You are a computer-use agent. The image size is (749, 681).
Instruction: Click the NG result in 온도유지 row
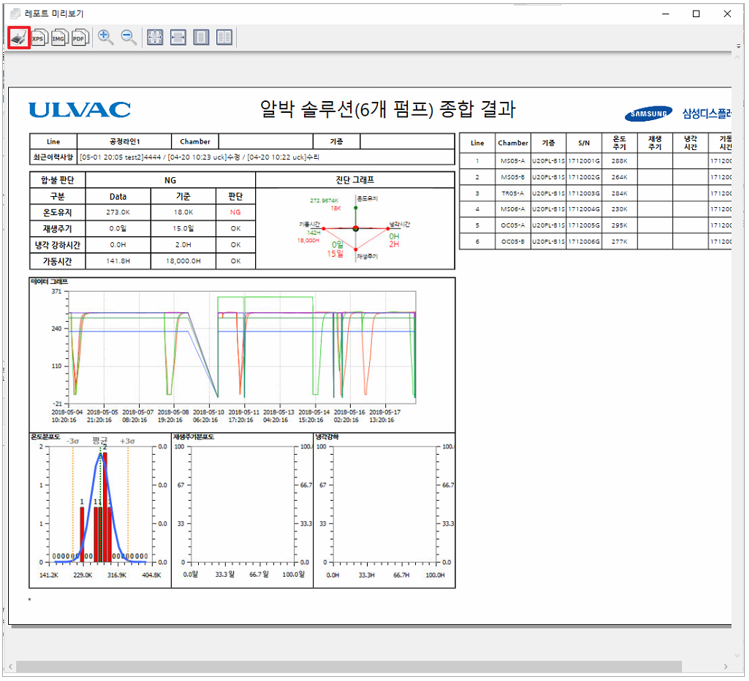point(235,212)
